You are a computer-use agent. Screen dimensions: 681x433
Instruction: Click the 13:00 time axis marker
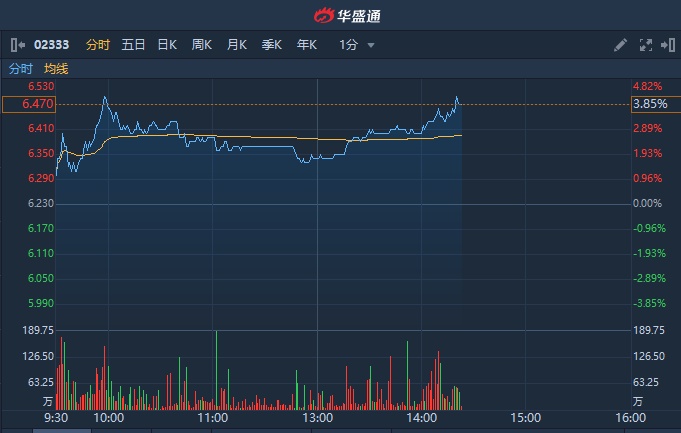[317, 417]
